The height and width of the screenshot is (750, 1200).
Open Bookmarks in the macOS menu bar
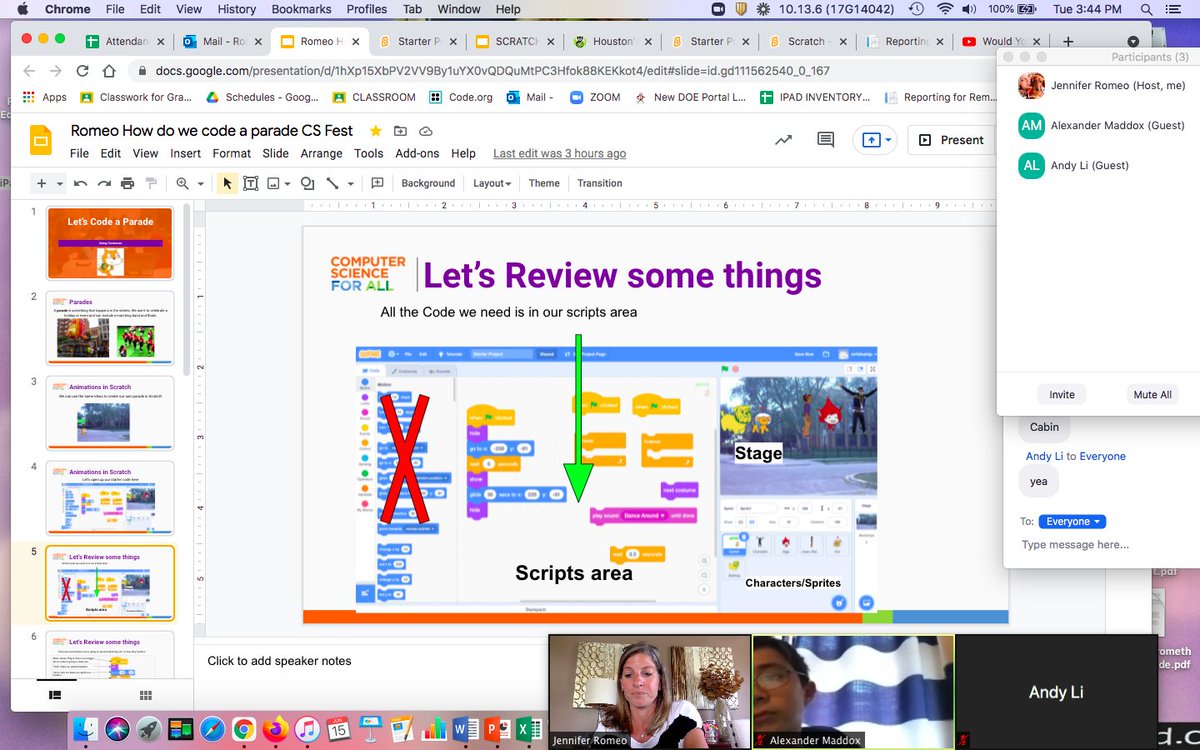click(x=301, y=9)
